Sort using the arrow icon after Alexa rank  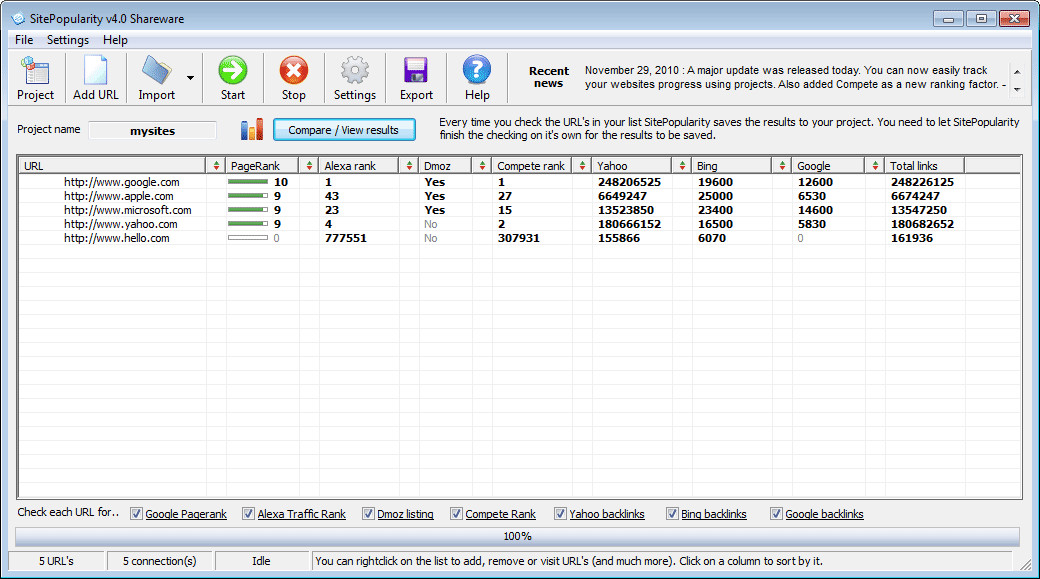click(409, 166)
